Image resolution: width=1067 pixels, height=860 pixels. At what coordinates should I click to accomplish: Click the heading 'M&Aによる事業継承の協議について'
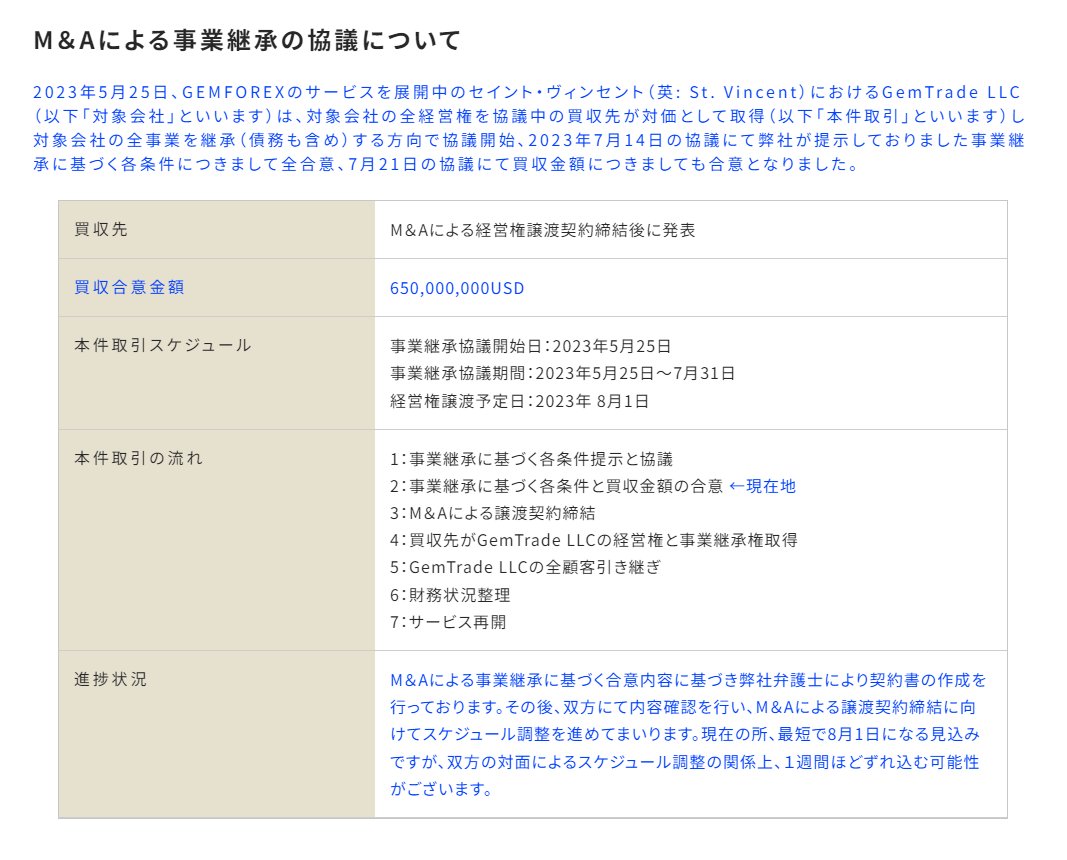(x=248, y=40)
